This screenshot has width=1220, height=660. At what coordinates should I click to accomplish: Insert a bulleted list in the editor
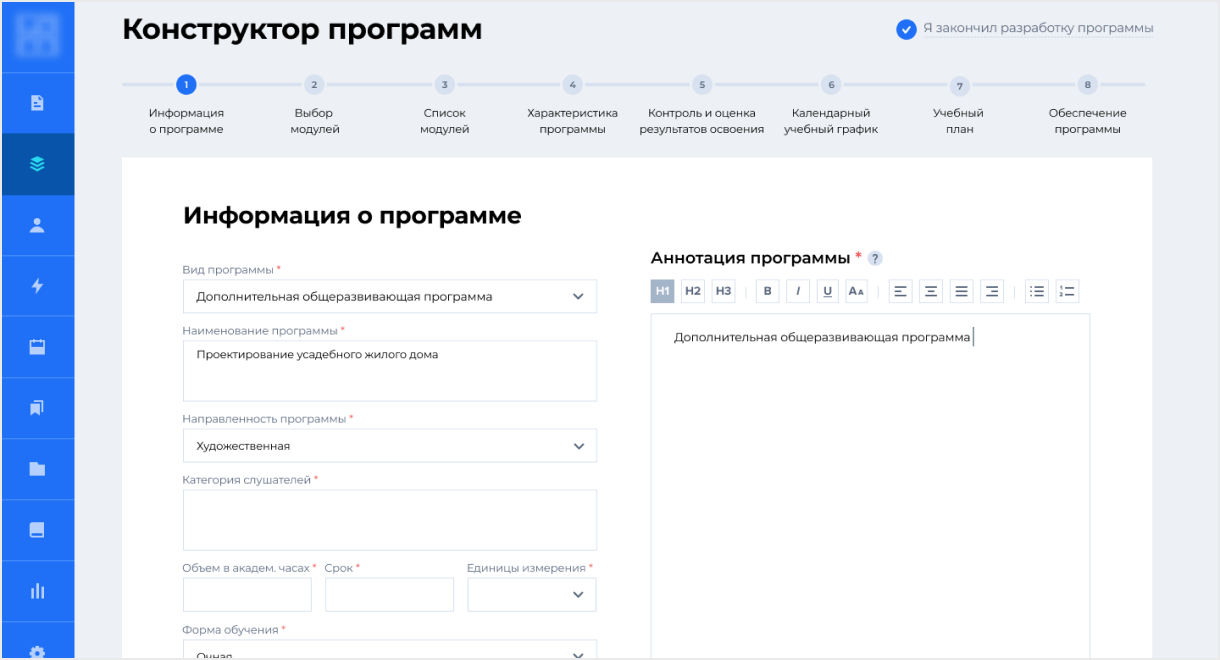(1037, 291)
